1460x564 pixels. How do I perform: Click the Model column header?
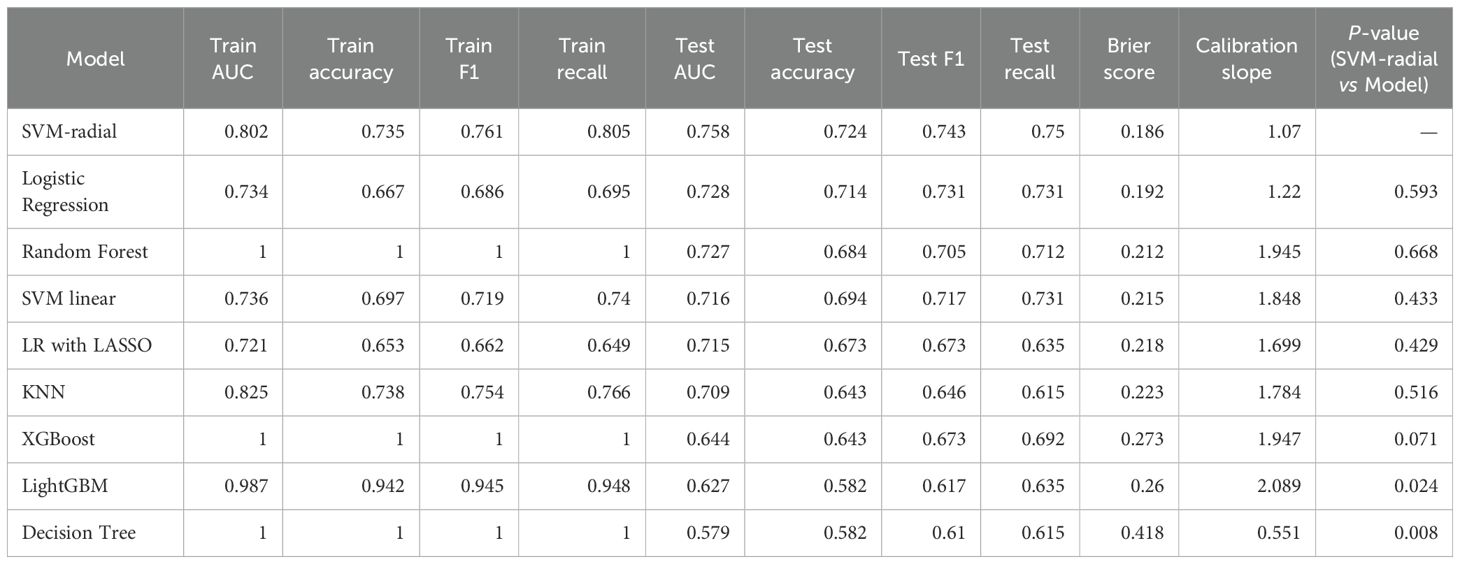pyautogui.click(x=95, y=59)
